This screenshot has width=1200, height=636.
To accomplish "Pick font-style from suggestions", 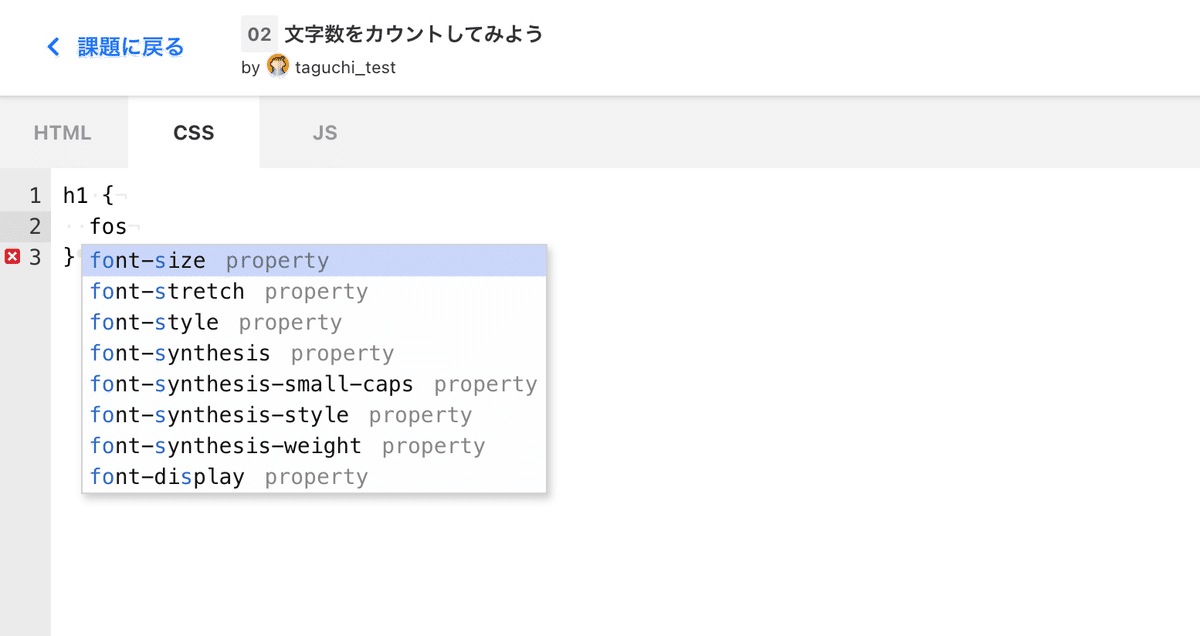I will click(314, 323).
